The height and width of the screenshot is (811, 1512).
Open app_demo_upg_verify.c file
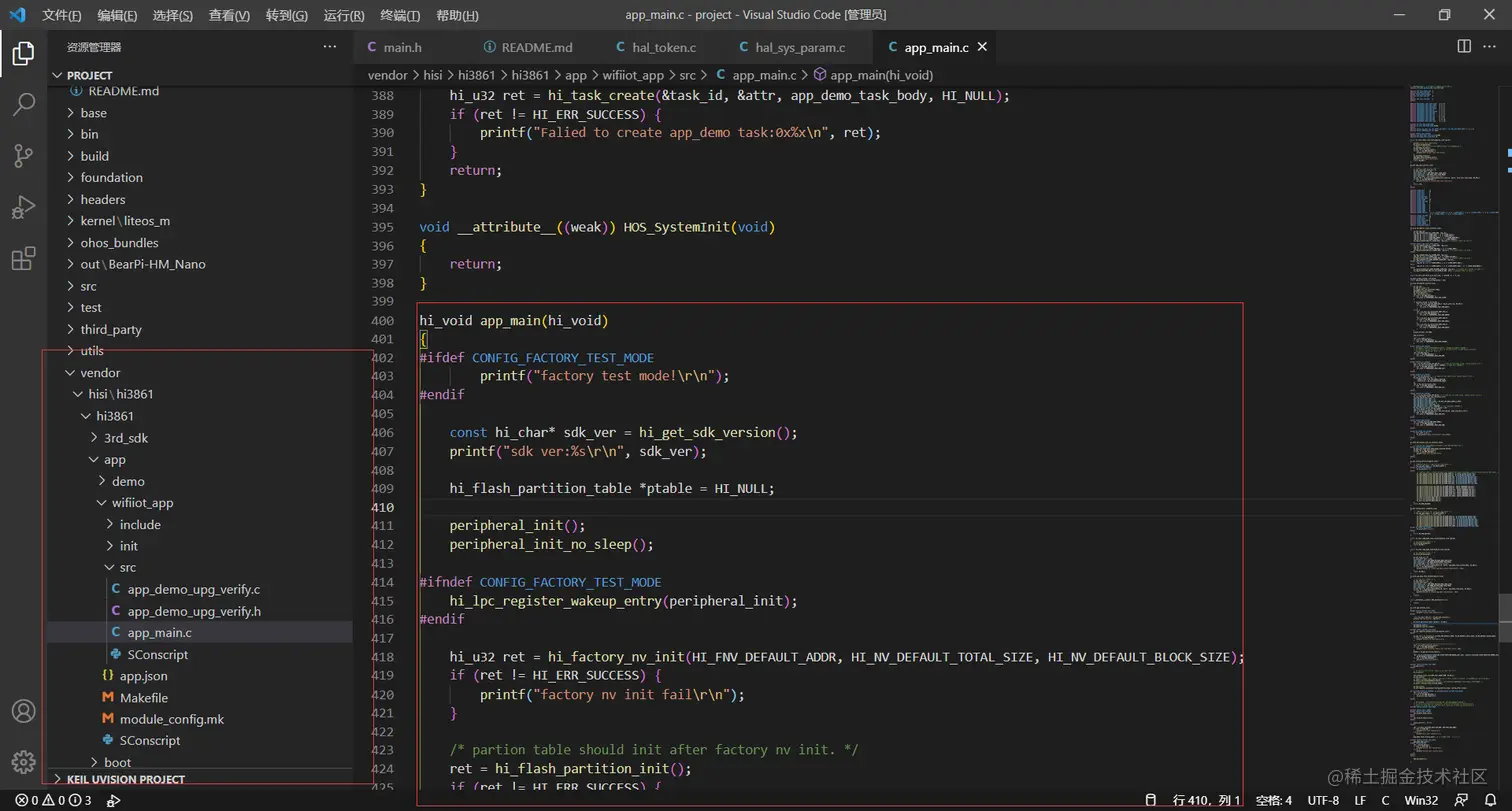(200, 589)
